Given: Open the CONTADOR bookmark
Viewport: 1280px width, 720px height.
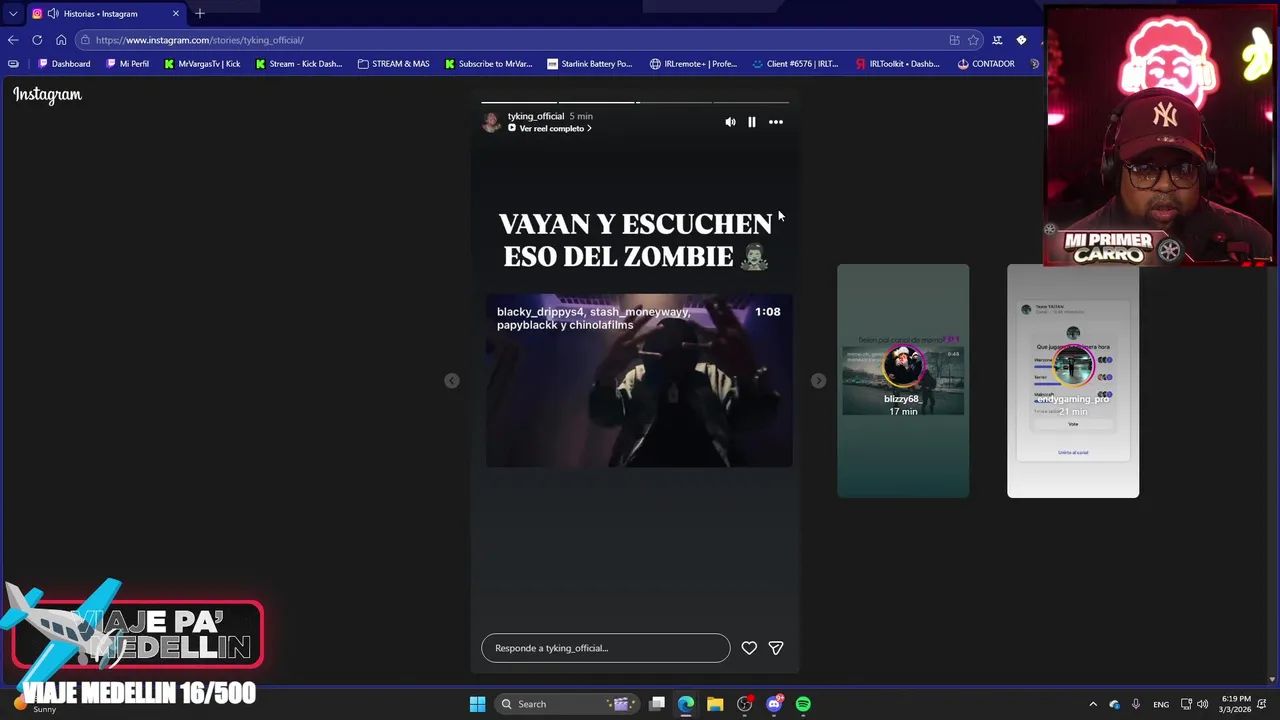Looking at the screenshot, I should pos(985,64).
